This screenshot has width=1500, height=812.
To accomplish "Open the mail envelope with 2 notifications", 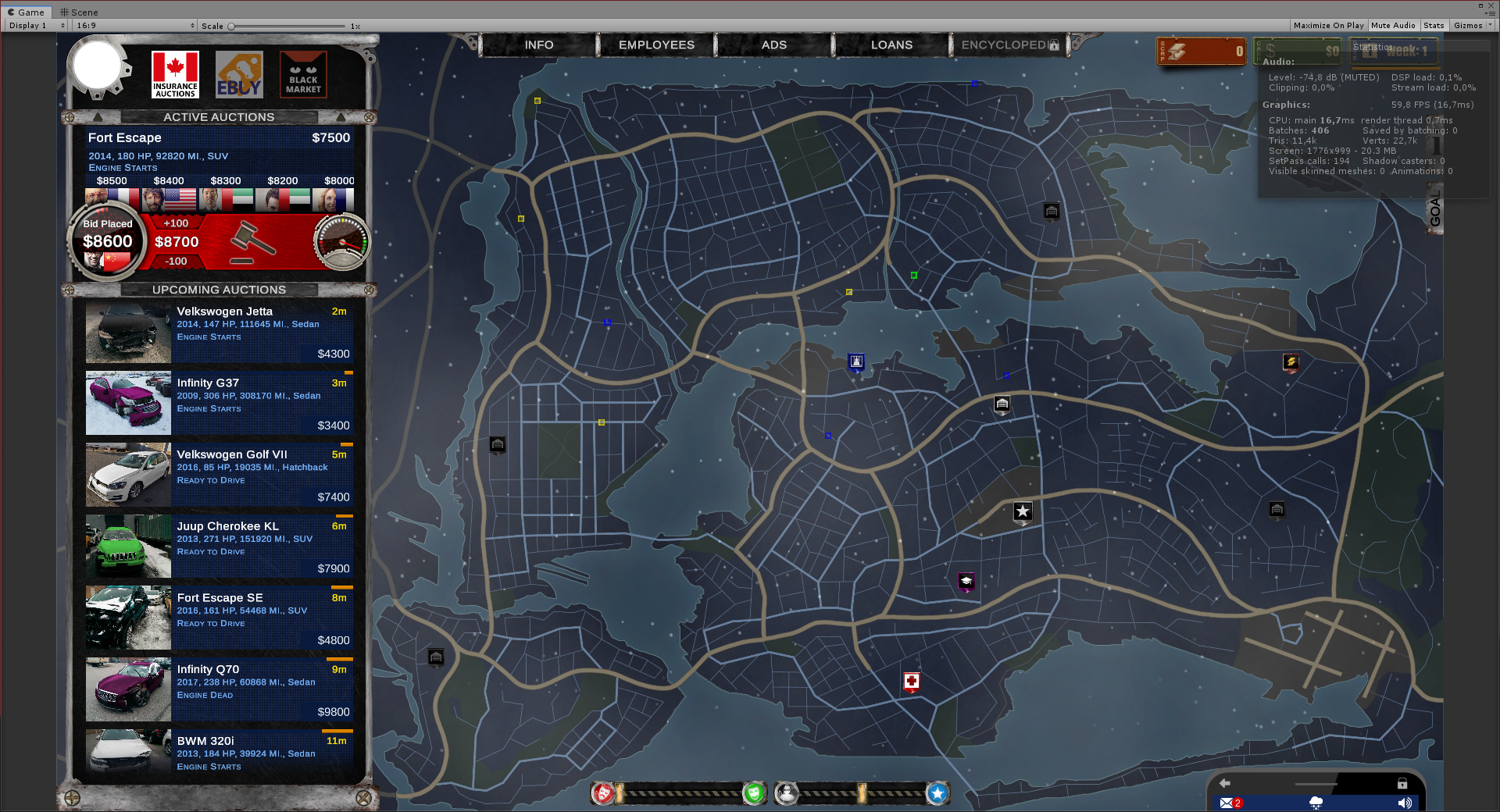I will 1230,803.
